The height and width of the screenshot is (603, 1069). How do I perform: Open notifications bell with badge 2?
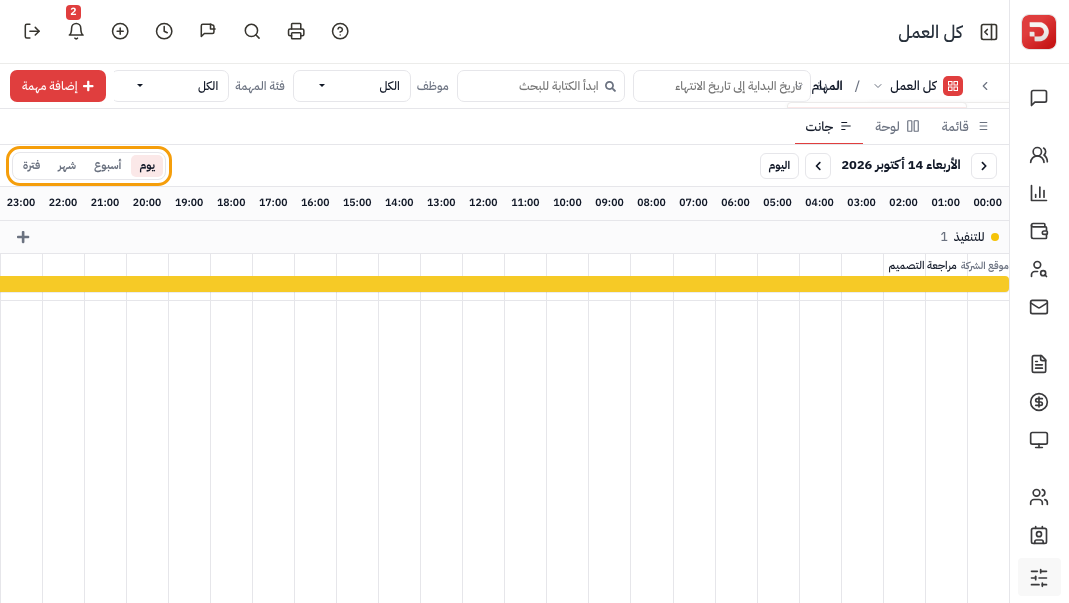coord(76,31)
